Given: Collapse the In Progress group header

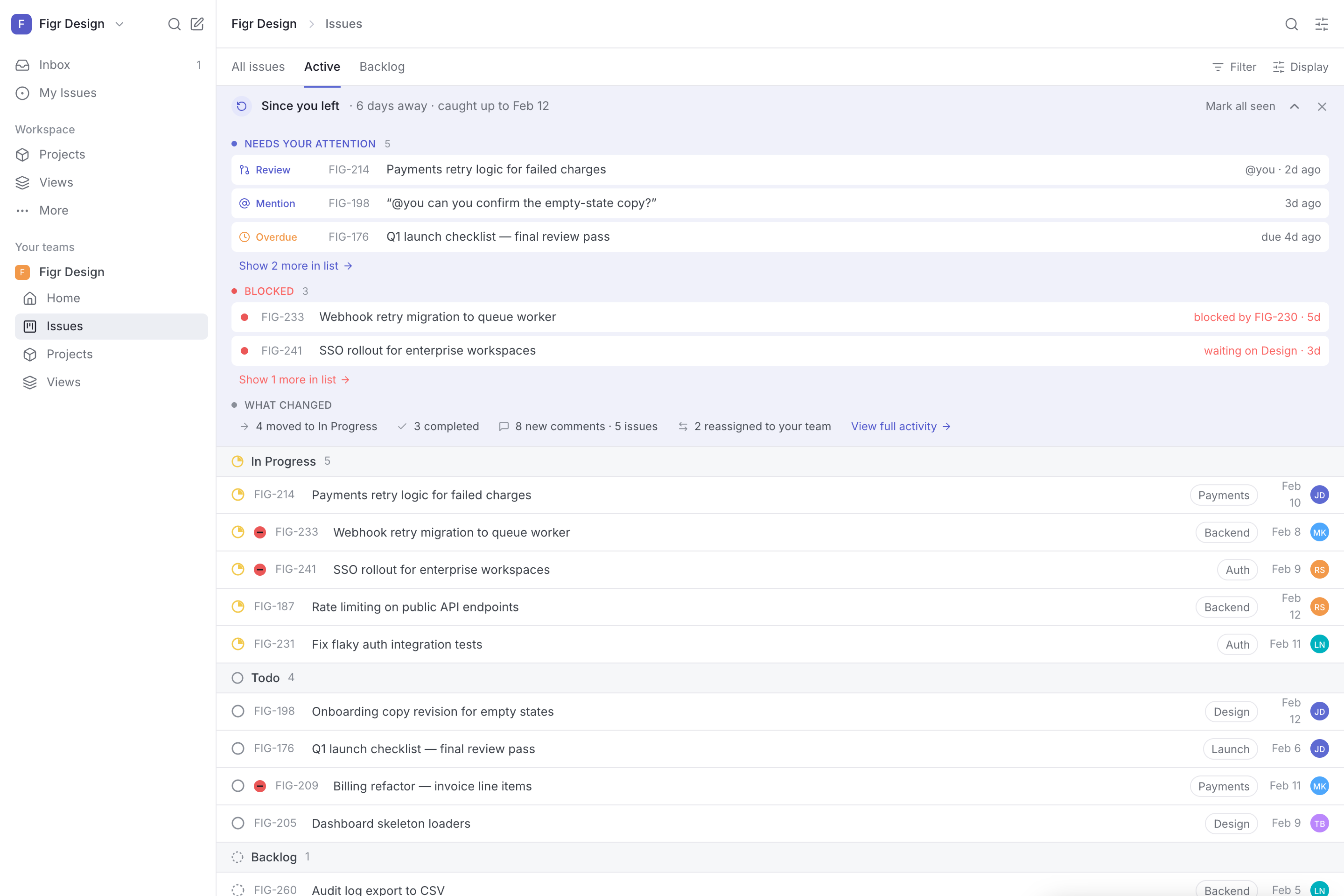Looking at the screenshot, I should click(x=780, y=462).
